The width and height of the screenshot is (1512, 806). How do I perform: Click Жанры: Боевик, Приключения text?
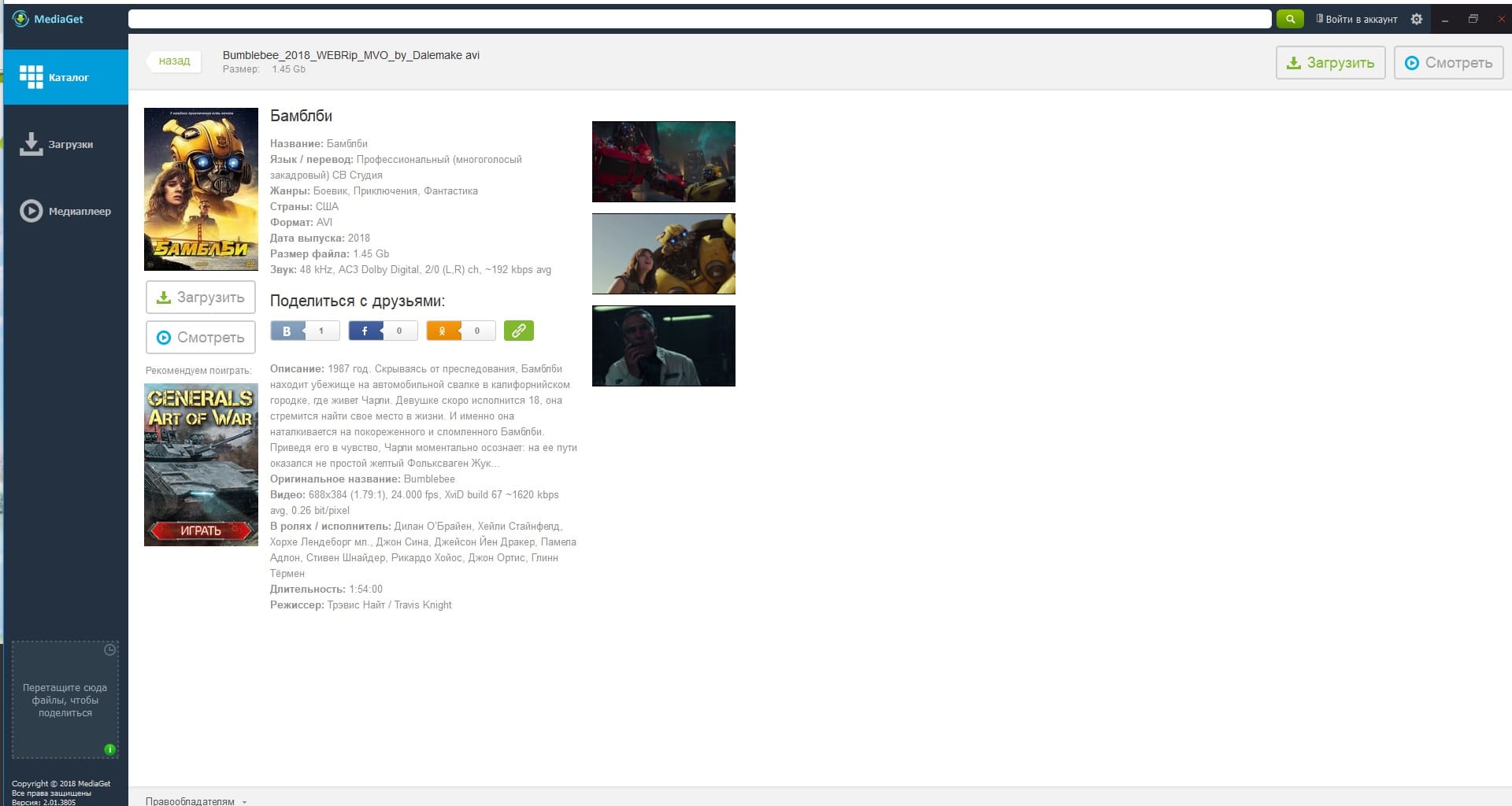coord(374,190)
